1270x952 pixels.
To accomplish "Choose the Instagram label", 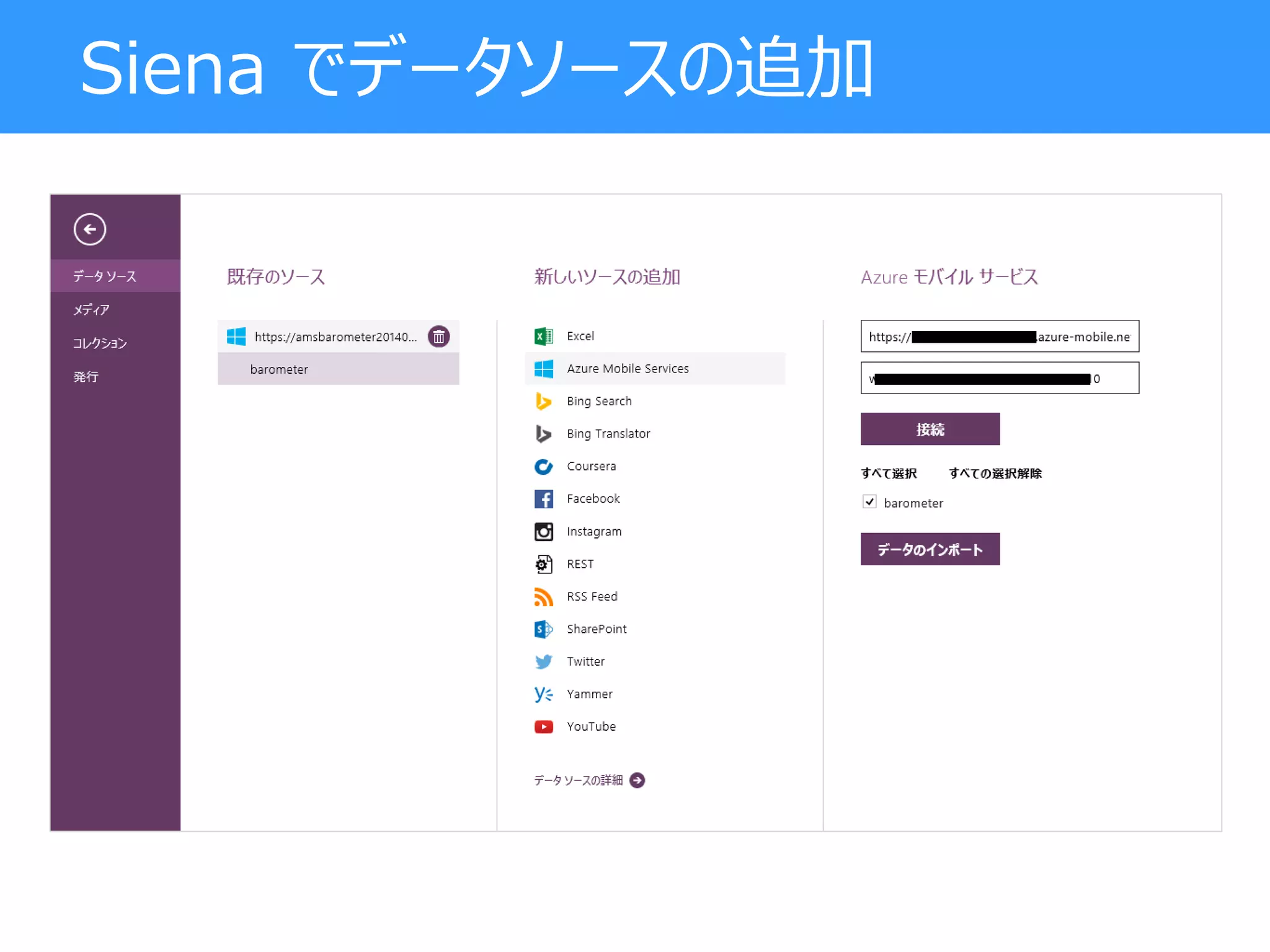I will (594, 532).
